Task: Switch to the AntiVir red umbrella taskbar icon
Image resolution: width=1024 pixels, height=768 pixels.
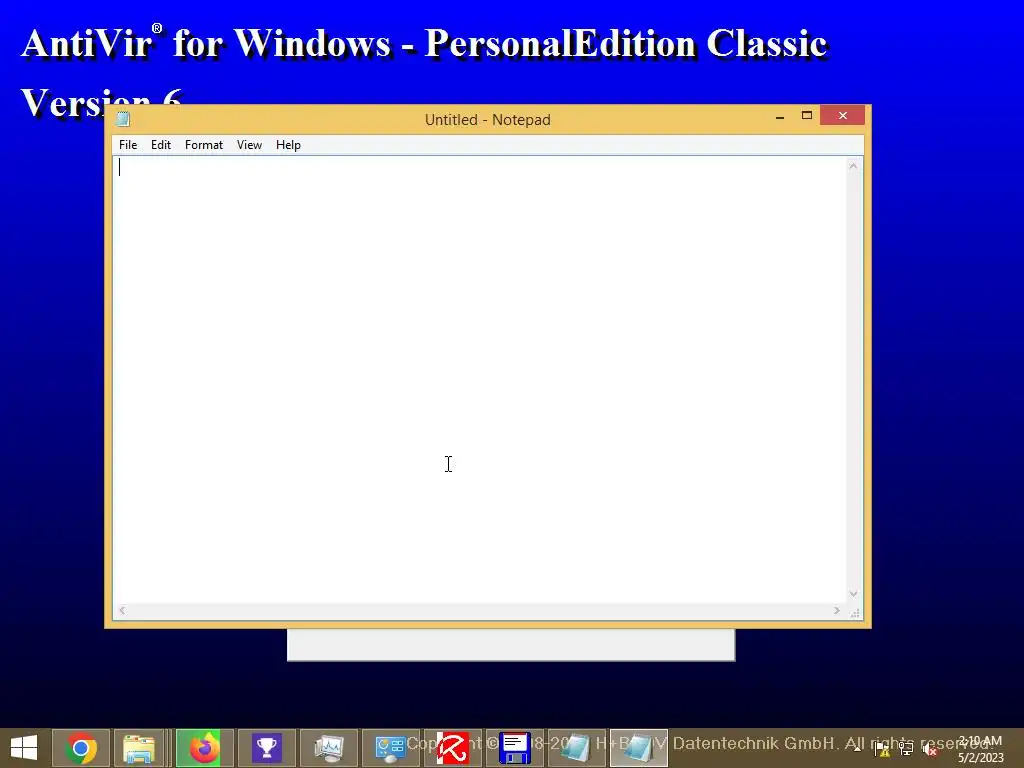Action: [453, 748]
